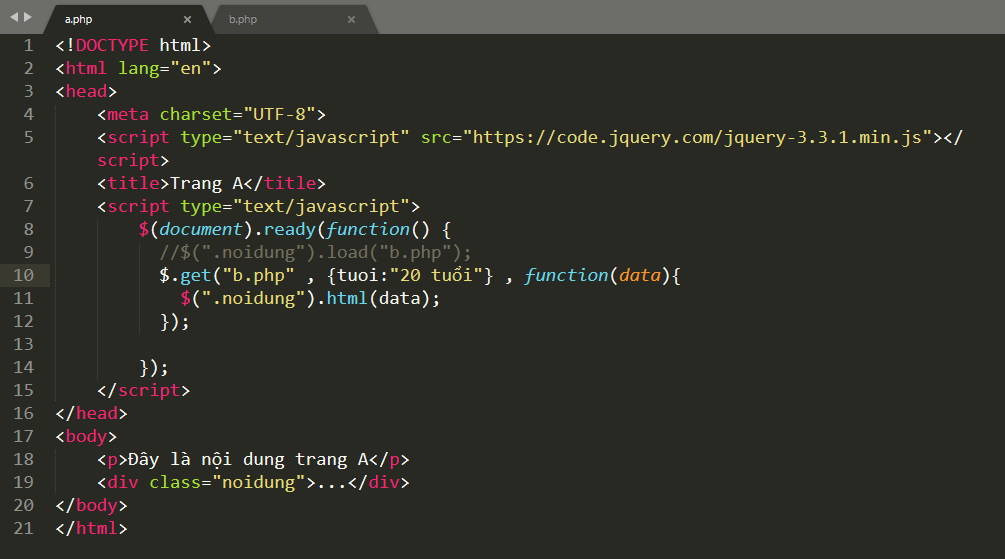The width and height of the screenshot is (1005, 559).
Task: Click the opening body tag on line 17
Action: pyautogui.click(x=87, y=437)
